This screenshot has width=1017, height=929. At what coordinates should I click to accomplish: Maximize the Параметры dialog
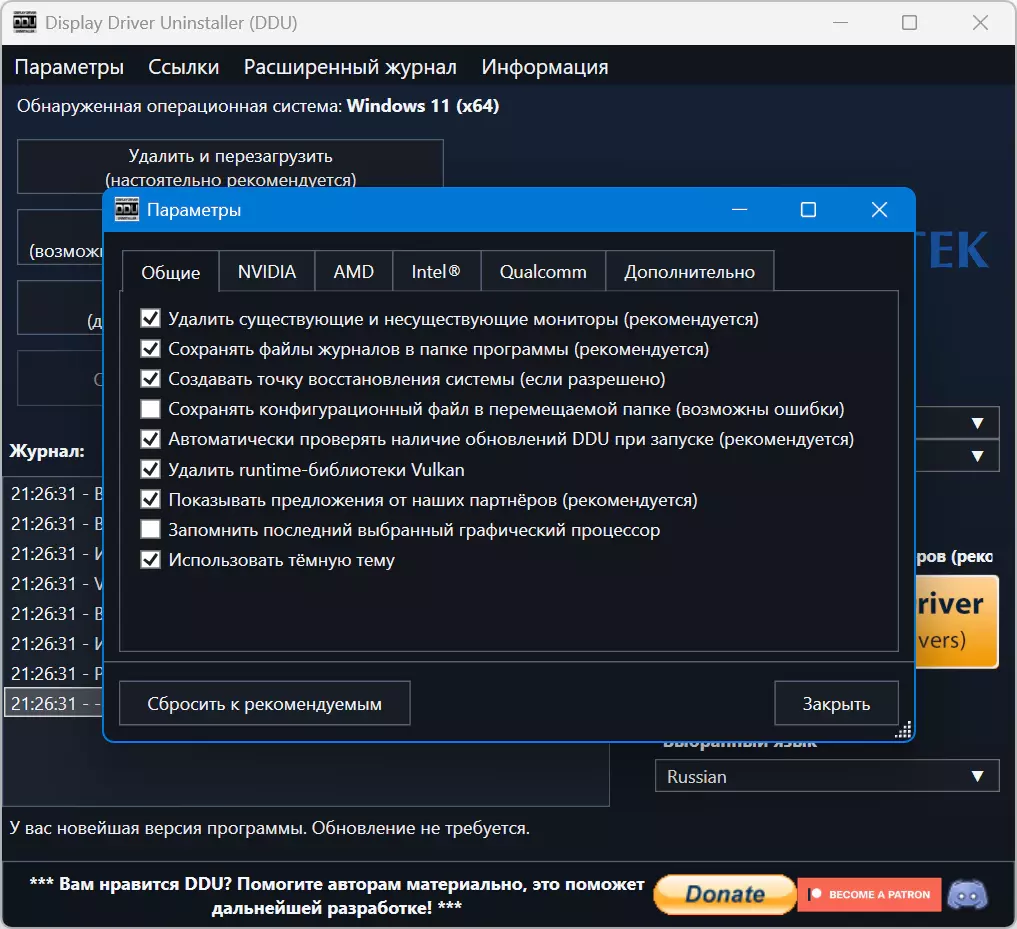[x=808, y=210]
